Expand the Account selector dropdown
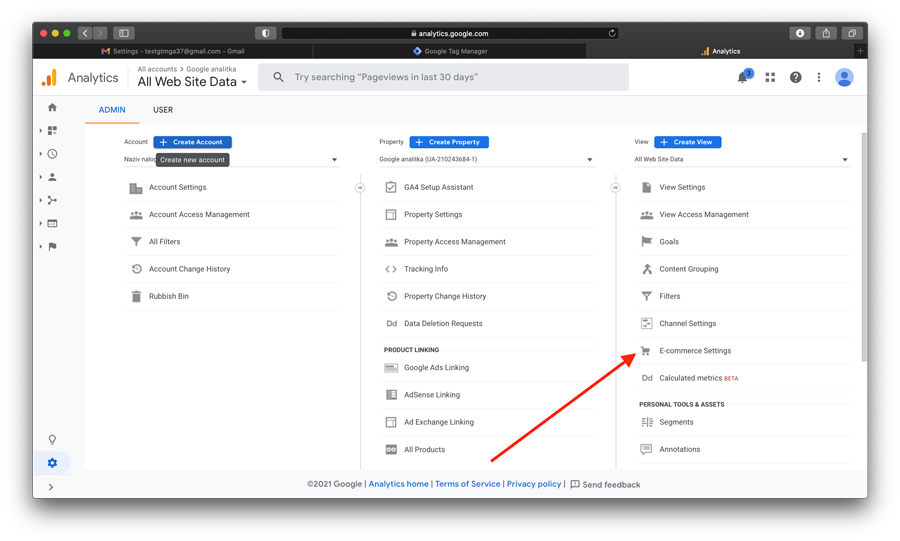The image size is (900, 541). [x=334, y=160]
